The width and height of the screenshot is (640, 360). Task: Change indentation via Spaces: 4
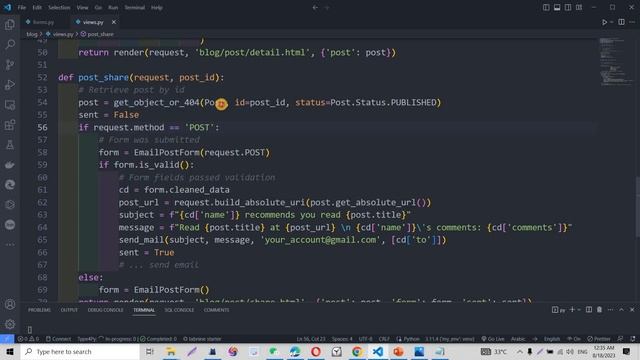(342, 339)
